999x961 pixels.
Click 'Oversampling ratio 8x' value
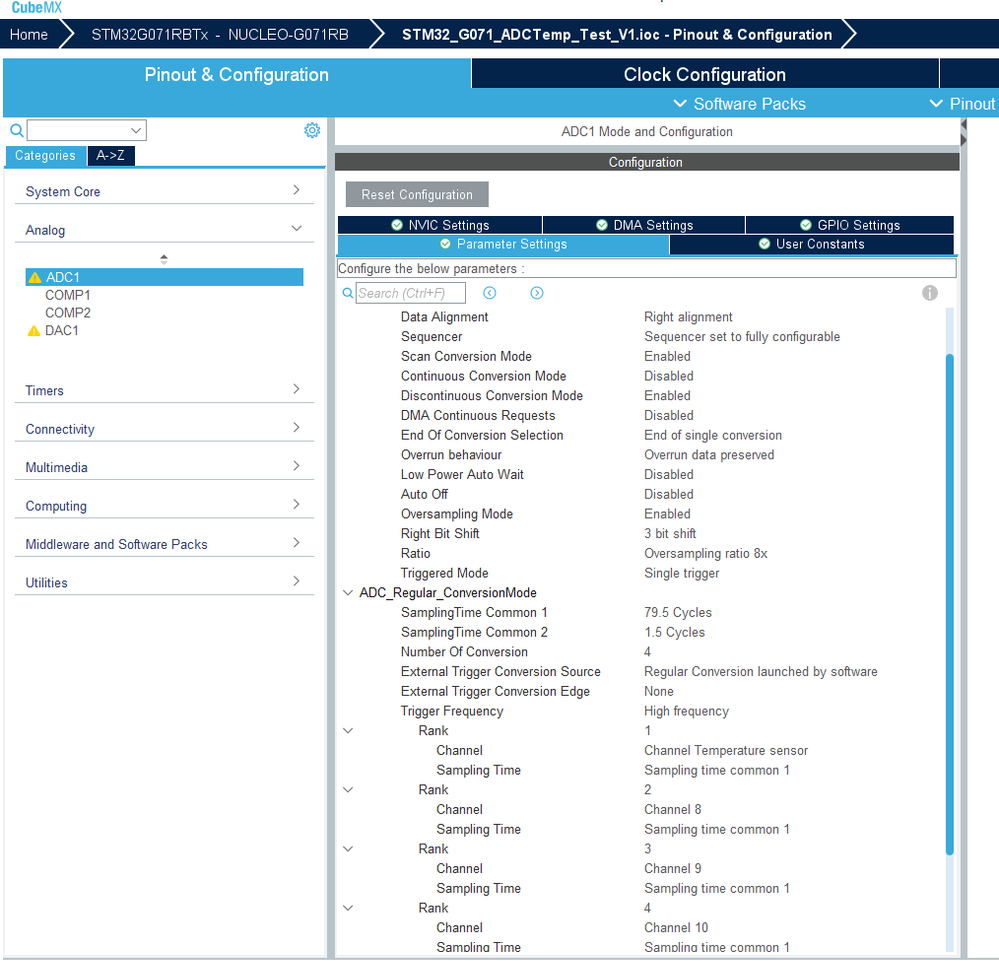pyautogui.click(x=706, y=553)
